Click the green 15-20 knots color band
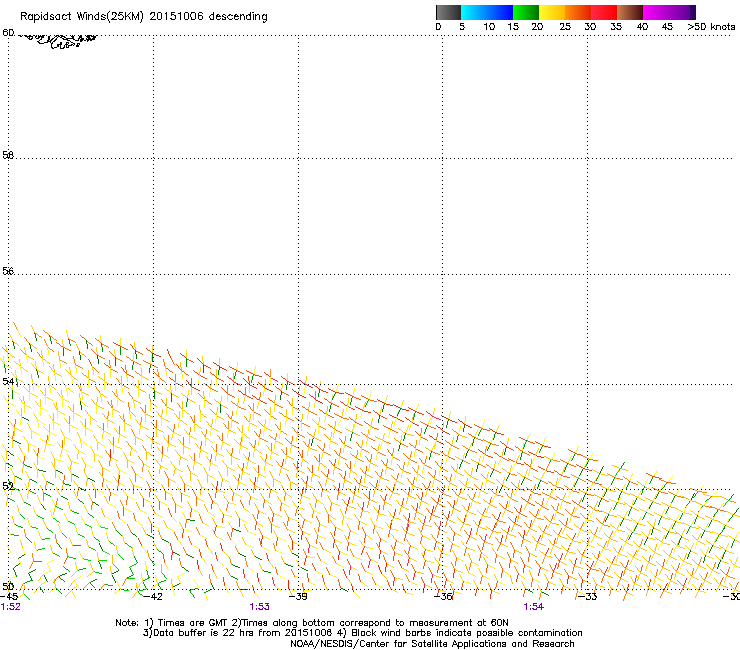 [526, 12]
